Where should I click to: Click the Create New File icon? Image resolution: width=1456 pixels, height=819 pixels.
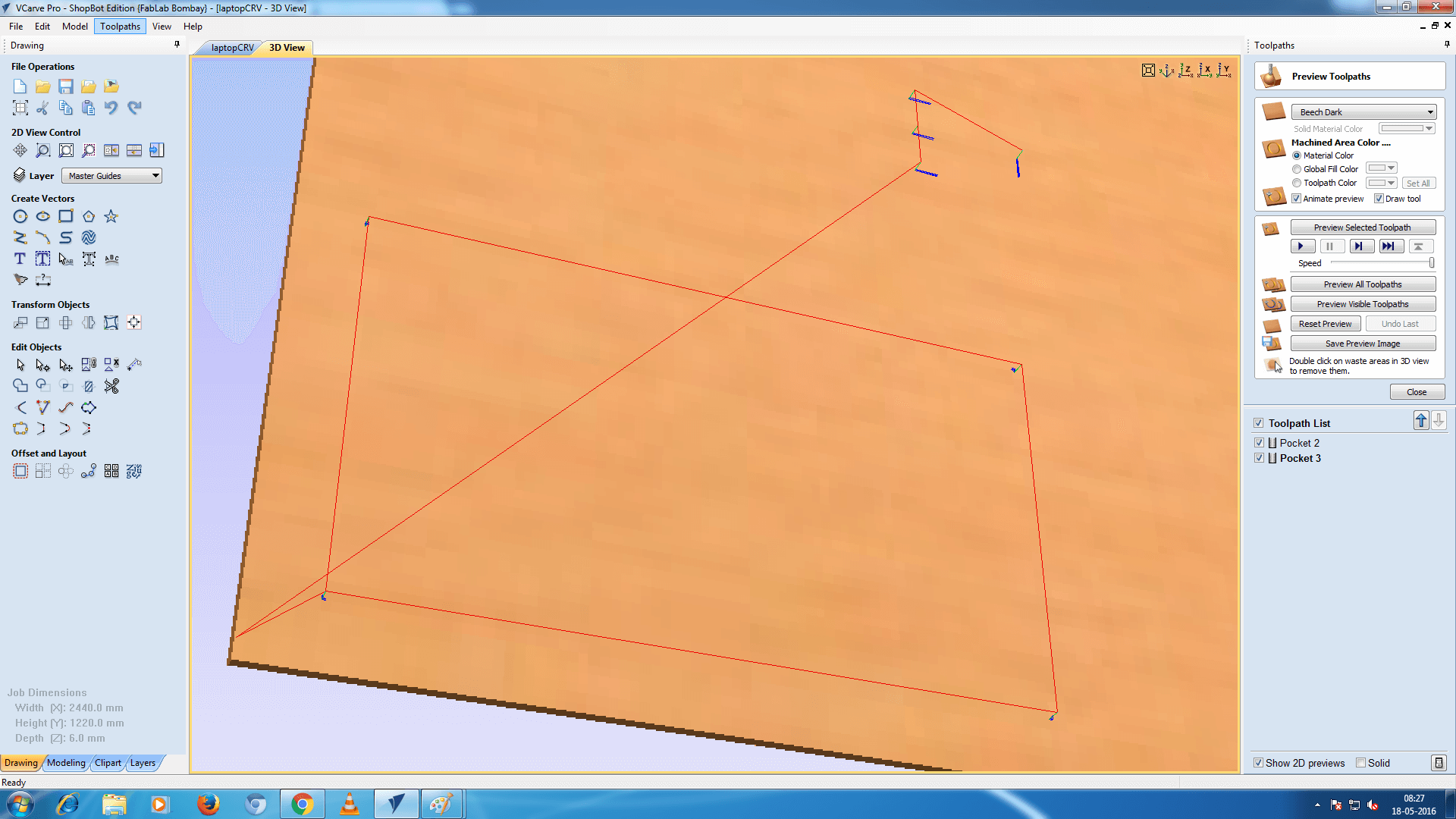[20, 86]
